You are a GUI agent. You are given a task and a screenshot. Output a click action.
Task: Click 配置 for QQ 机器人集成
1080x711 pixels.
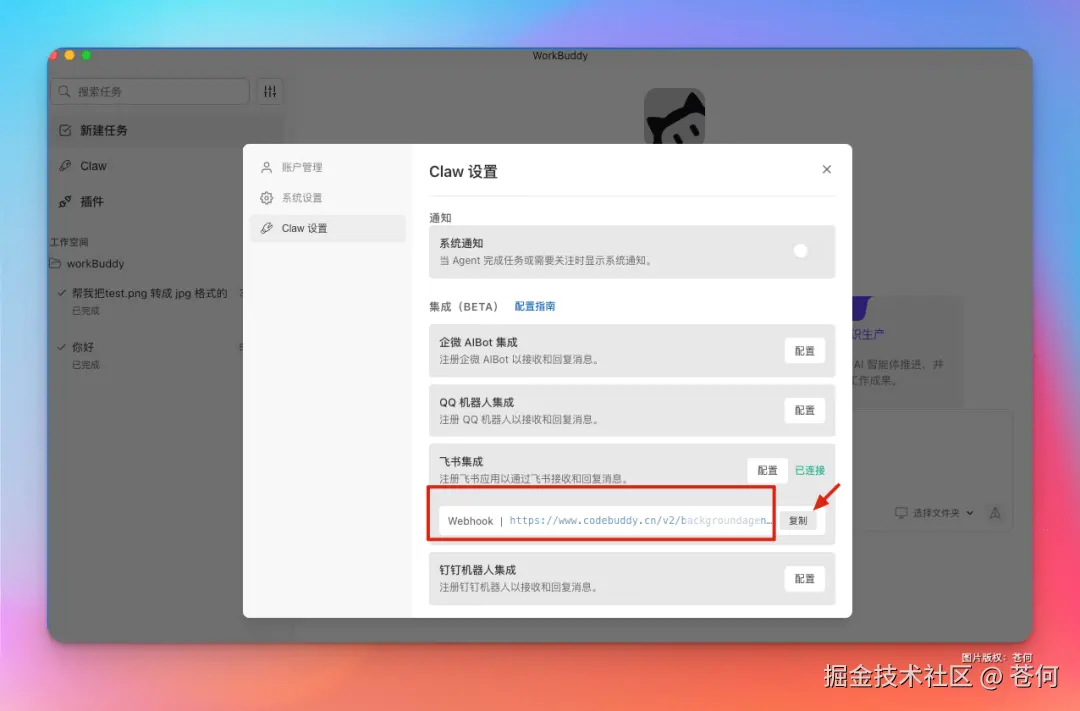[x=805, y=410]
